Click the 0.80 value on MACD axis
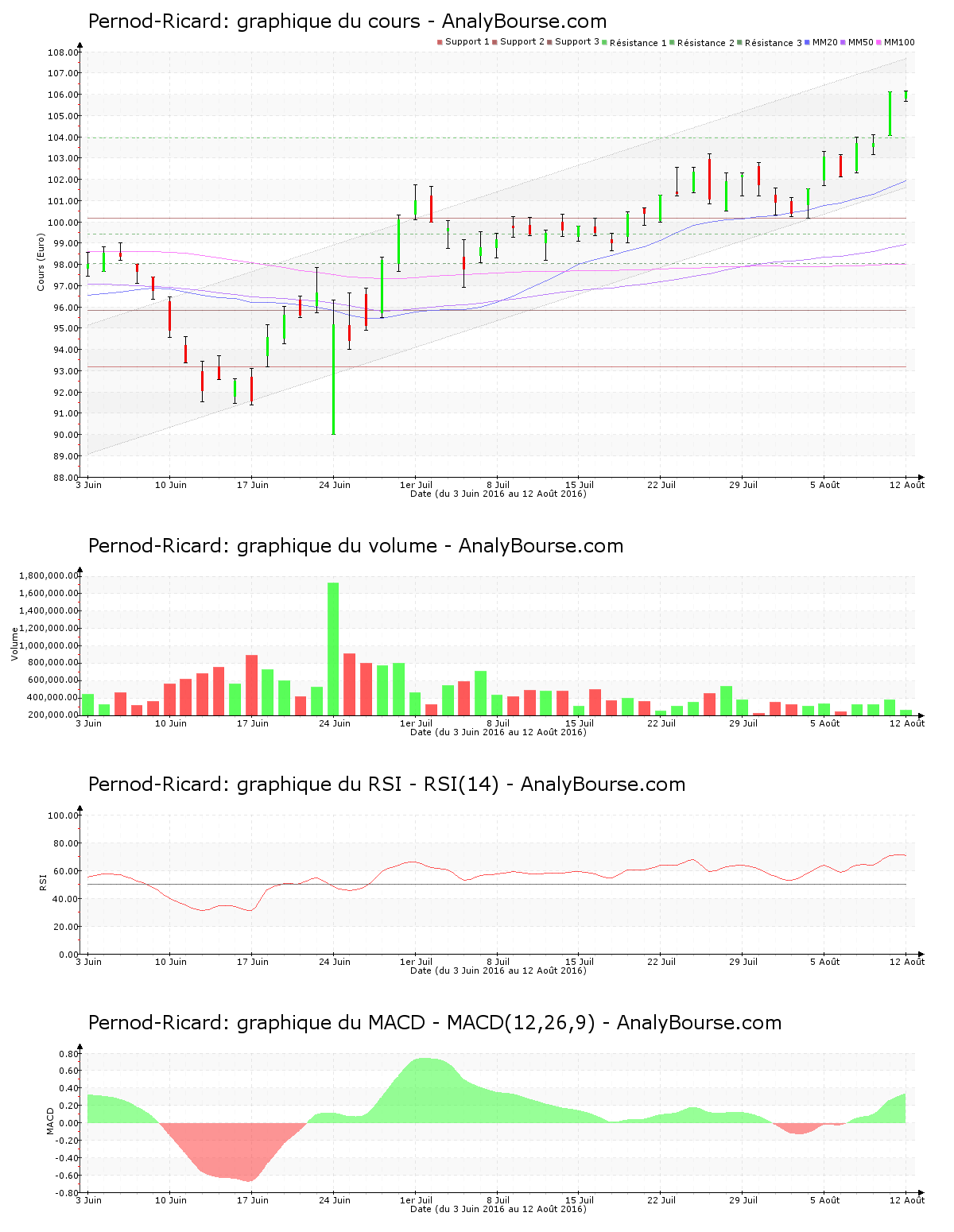954x1232 pixels. pyautogui.click(x=69, y=1054)
